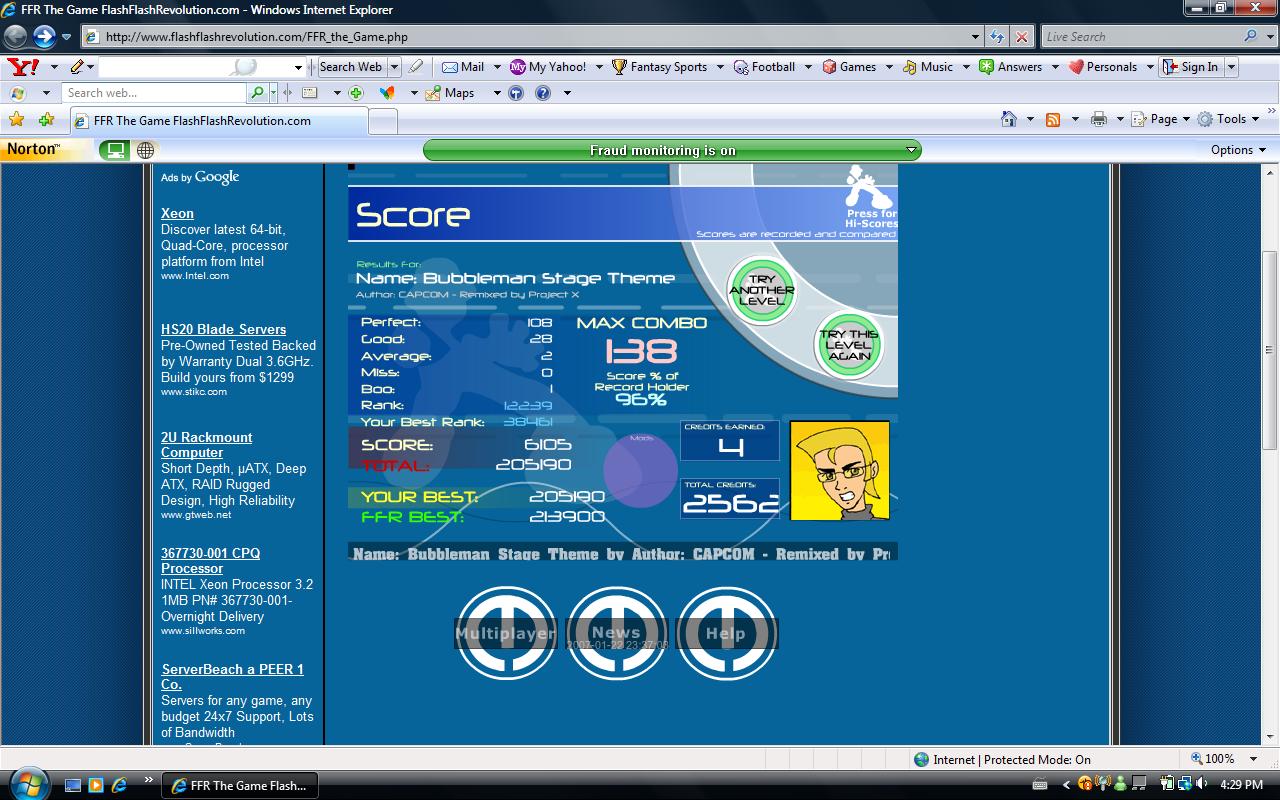Open the Norton Options menu
Image resolution: width=1280 pixels, height=800 pixels.
click(1238, 150)
